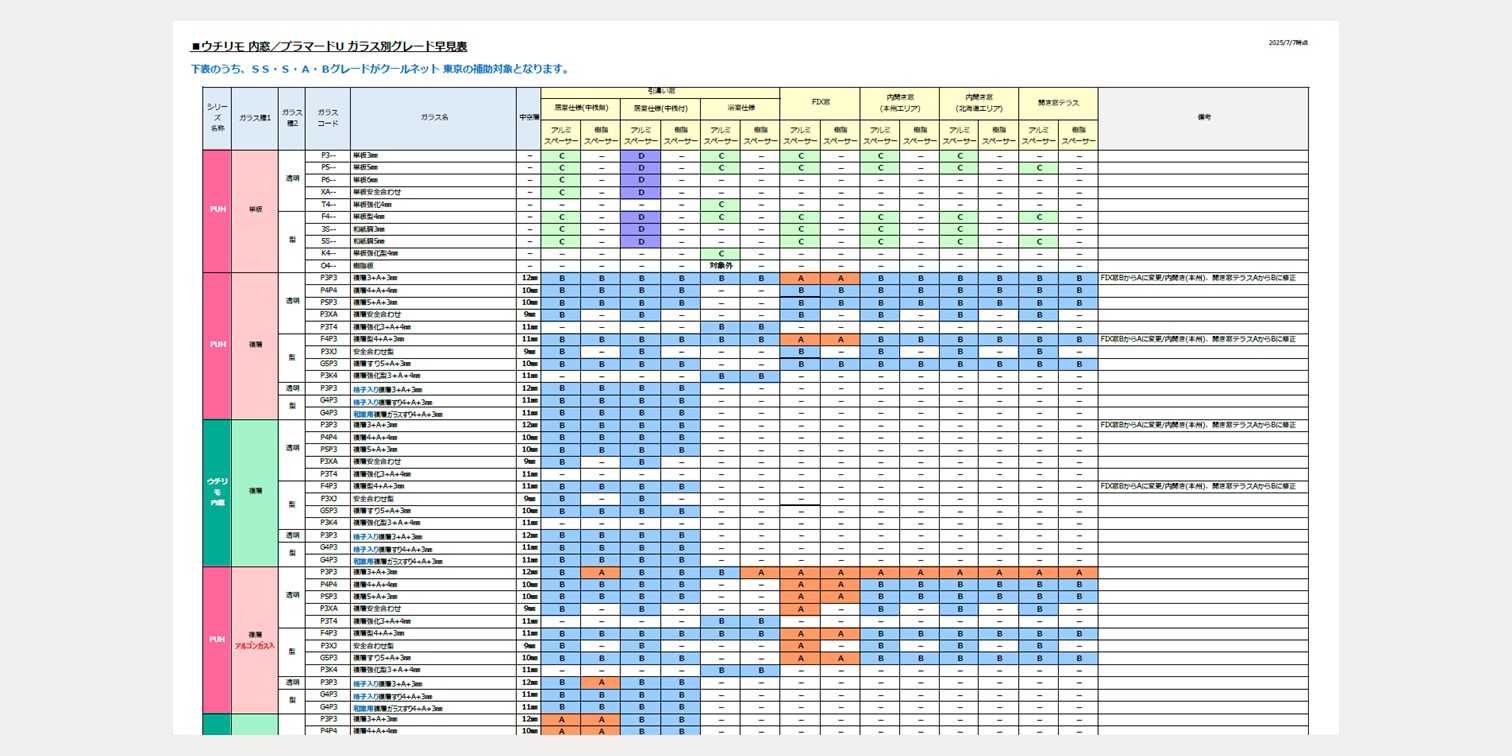Click the ガラス別グレード早見表 title heading
Screen dimensions: 1512x756
coord(329,47)
